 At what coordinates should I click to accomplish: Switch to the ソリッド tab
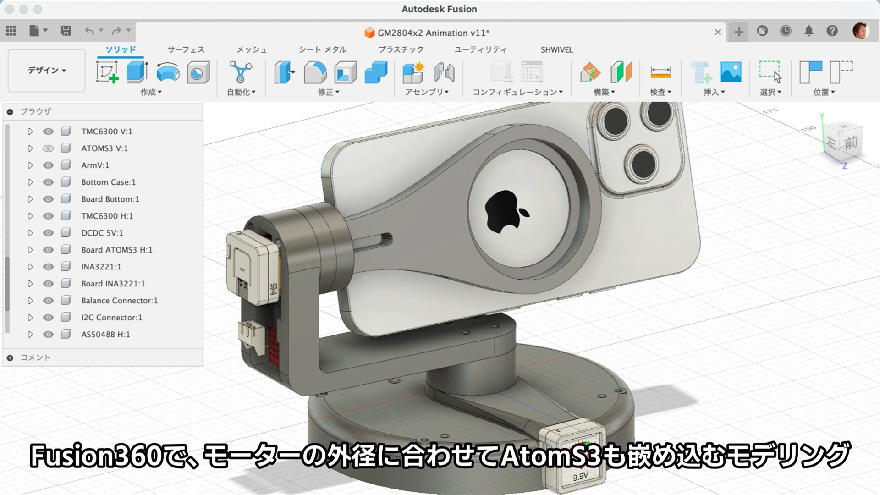121,49
